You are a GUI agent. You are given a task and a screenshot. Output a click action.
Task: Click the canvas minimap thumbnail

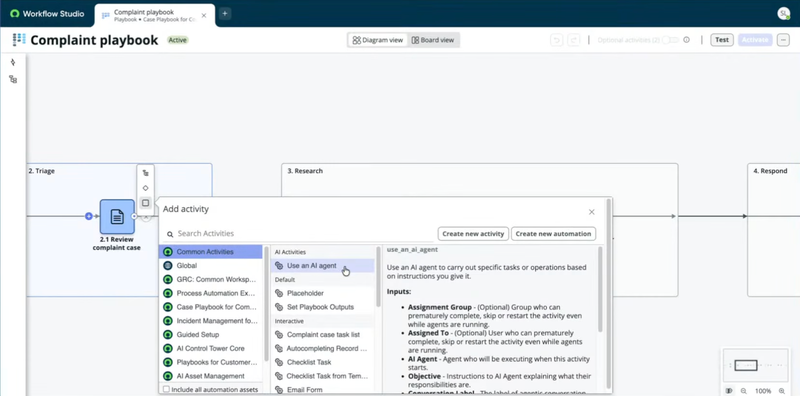(756, 365)
